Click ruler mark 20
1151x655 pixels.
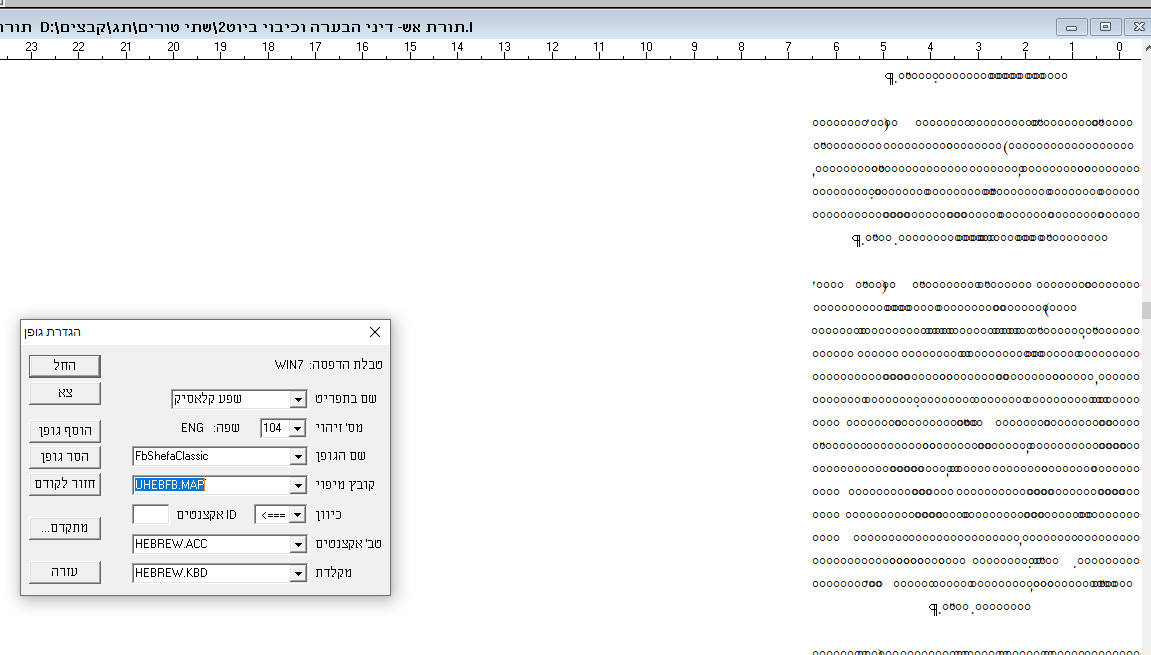(173, 47)
